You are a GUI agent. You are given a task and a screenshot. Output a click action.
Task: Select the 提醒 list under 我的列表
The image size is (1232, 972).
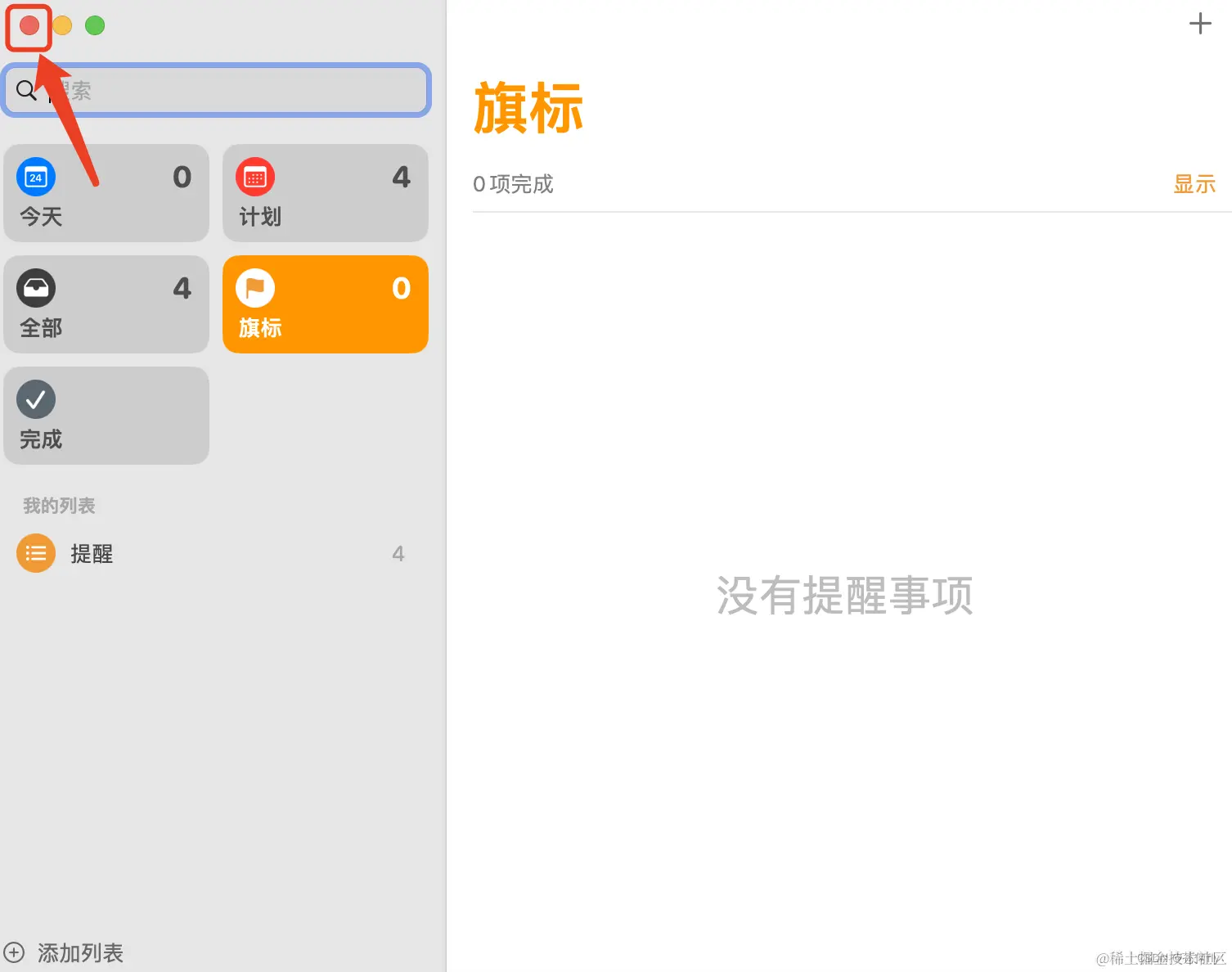[x=92, y=553]
